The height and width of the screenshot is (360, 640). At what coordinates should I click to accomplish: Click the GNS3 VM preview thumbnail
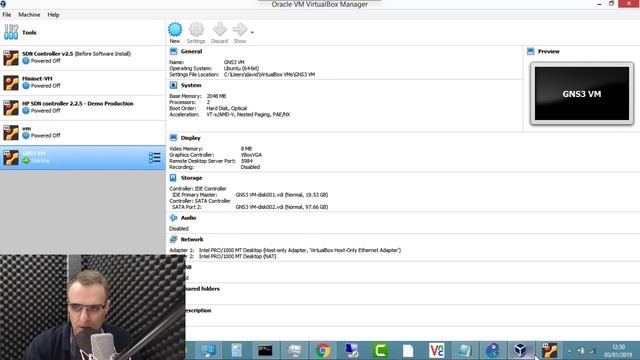coord(582,94)
